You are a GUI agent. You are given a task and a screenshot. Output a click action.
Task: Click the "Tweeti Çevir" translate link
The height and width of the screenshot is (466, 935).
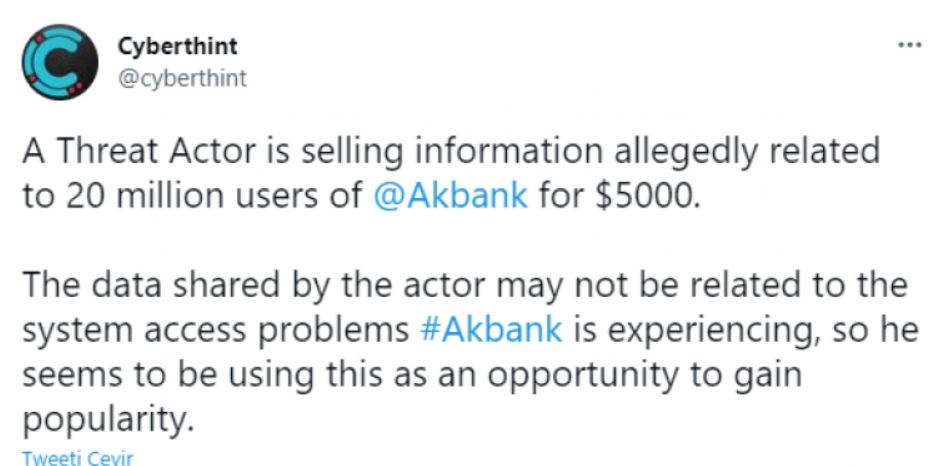[77, 458]
